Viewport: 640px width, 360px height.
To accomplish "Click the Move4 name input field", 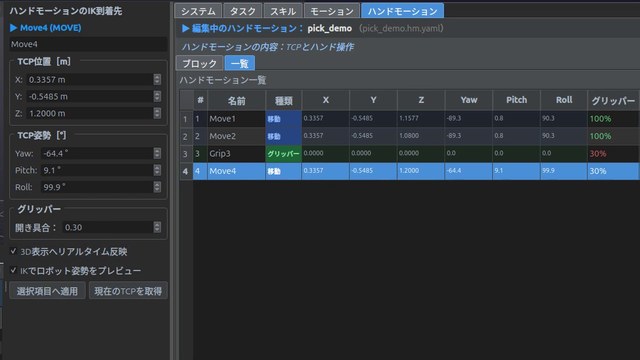I will tap(88, 44).
